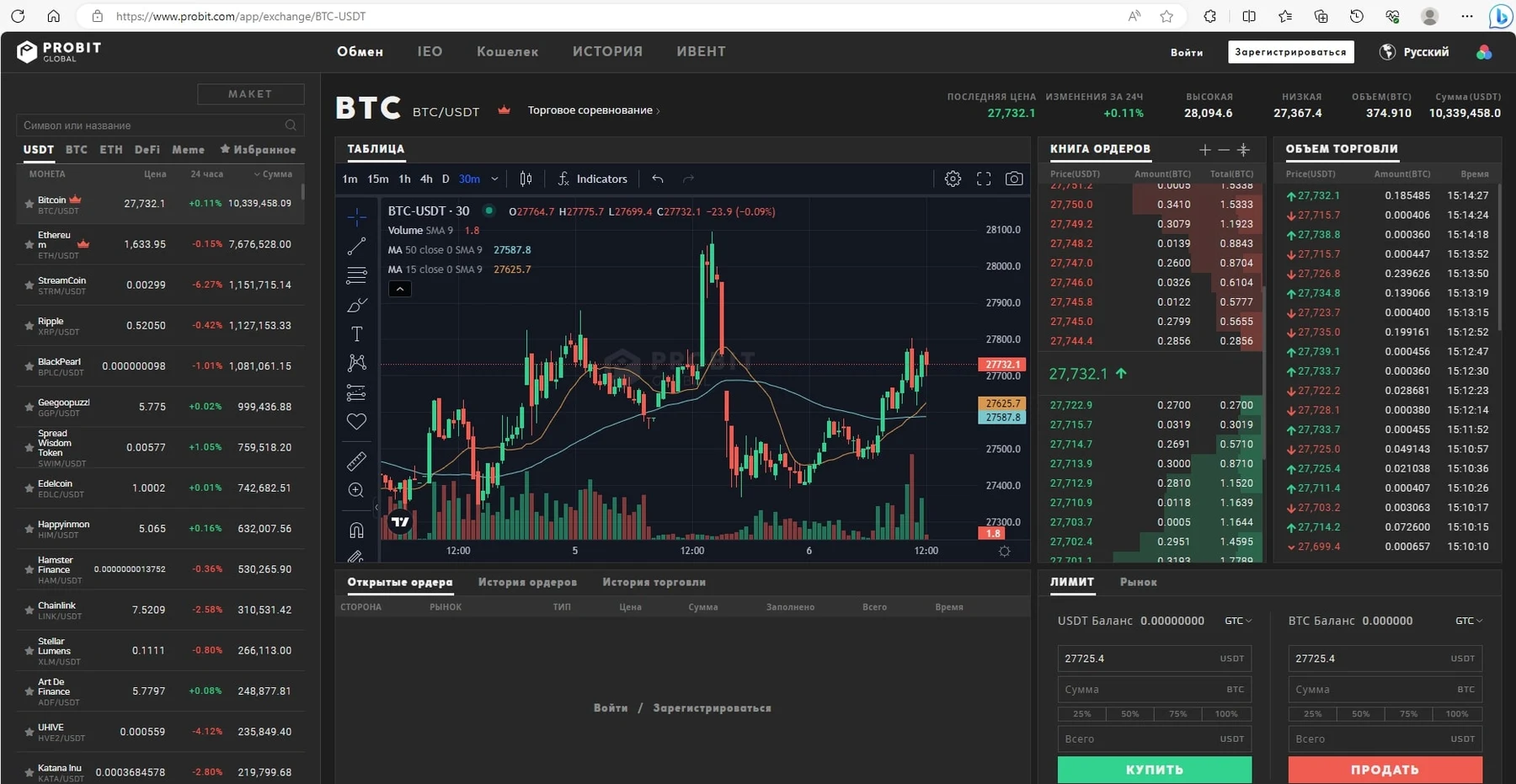Screen dimensions: 1516x784
Task: Click the КУПИТЬ buy button
Action: point(1155,770)
